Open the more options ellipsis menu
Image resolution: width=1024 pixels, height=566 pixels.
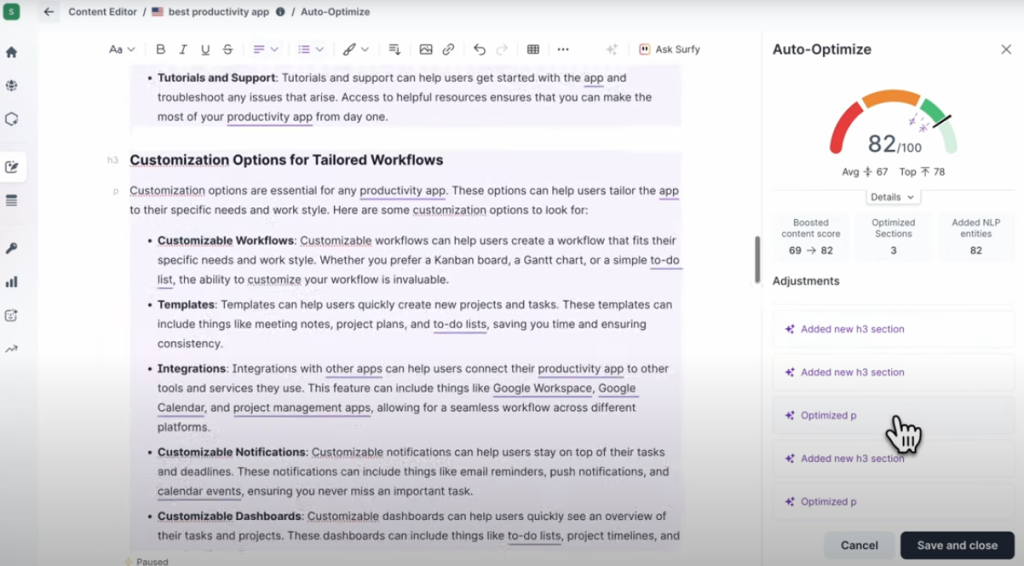(x=563, y=49)
